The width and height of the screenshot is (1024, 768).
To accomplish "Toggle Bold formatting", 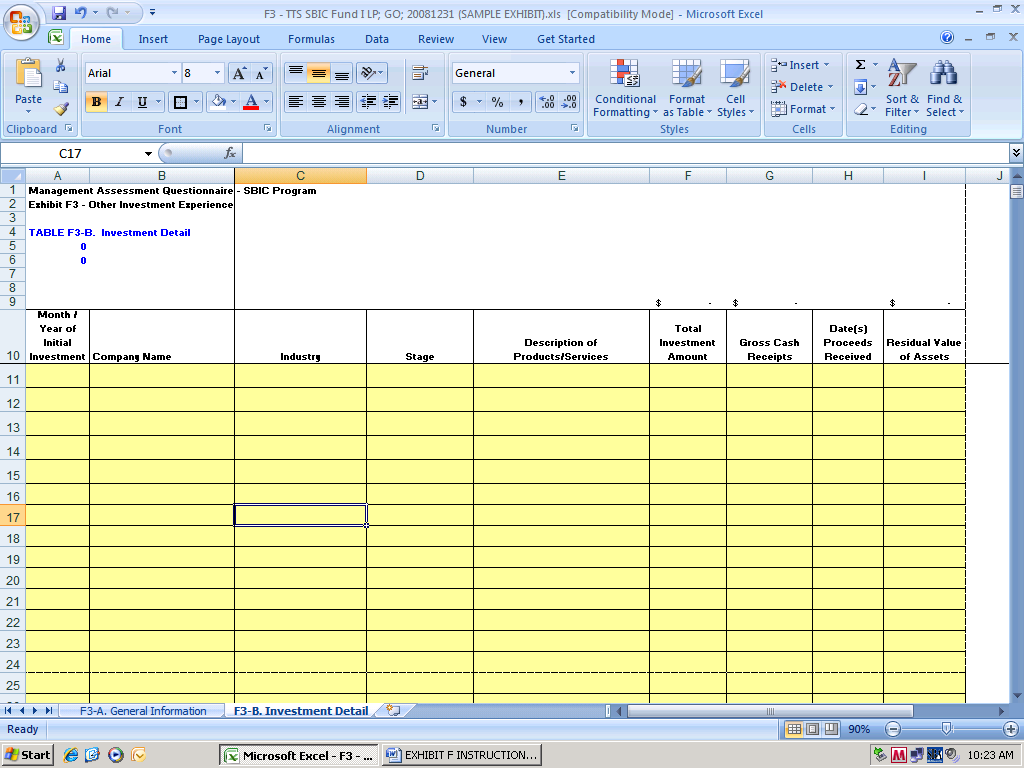I will (97, 102).
